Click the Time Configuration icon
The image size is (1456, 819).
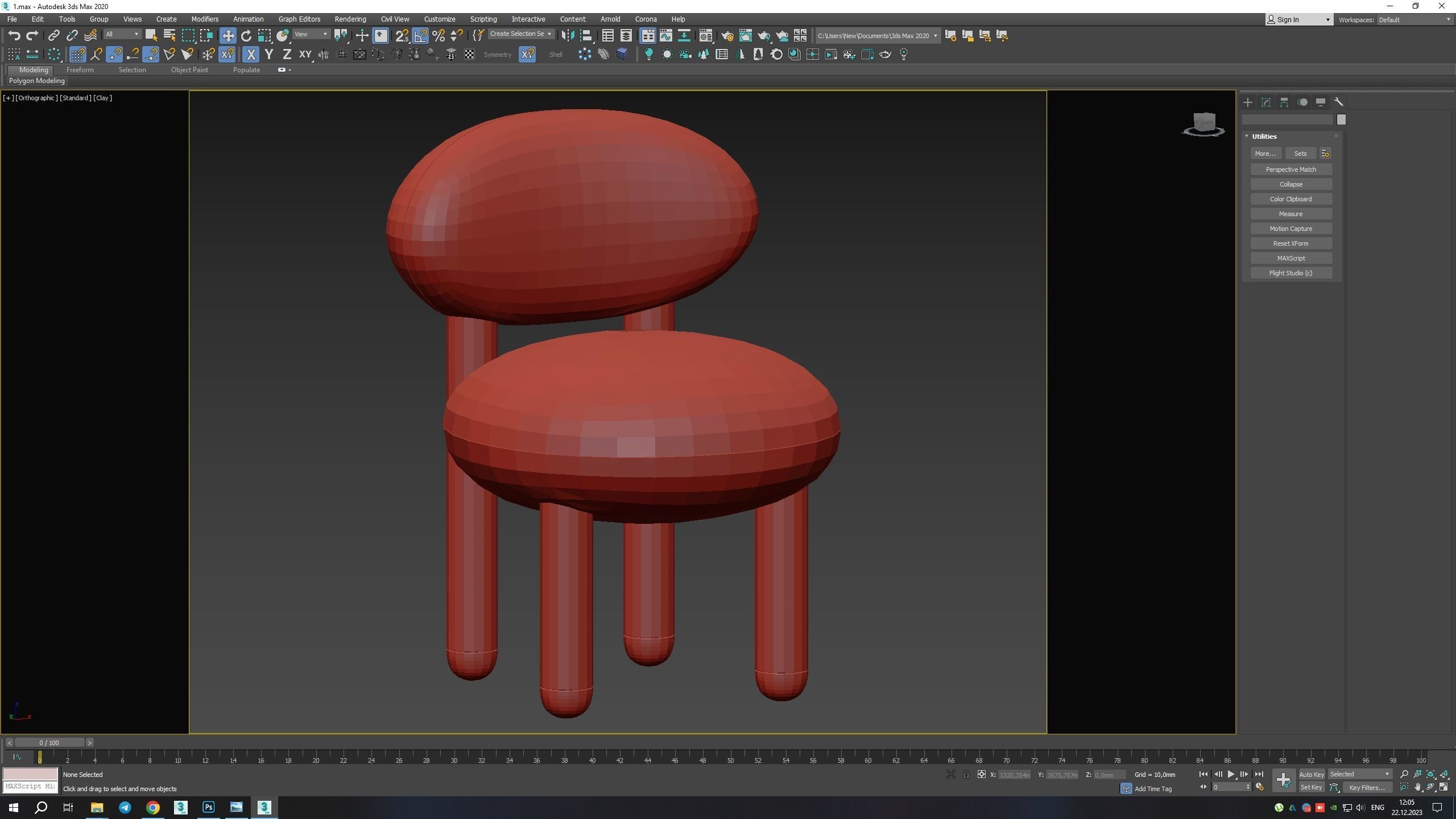tap(1259, 787)
